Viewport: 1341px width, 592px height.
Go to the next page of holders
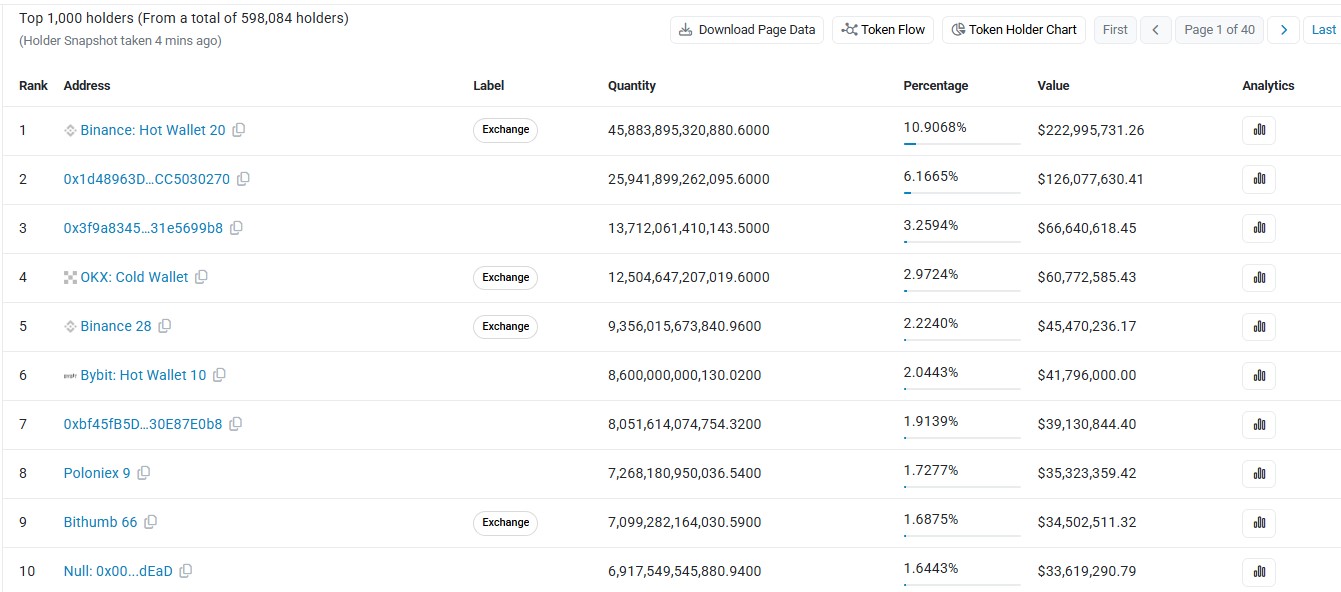[1284, 30]
